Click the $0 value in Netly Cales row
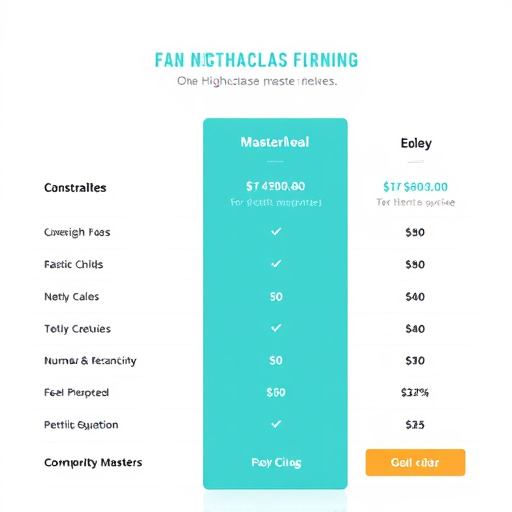512x512 pixels. coord(276,297)
